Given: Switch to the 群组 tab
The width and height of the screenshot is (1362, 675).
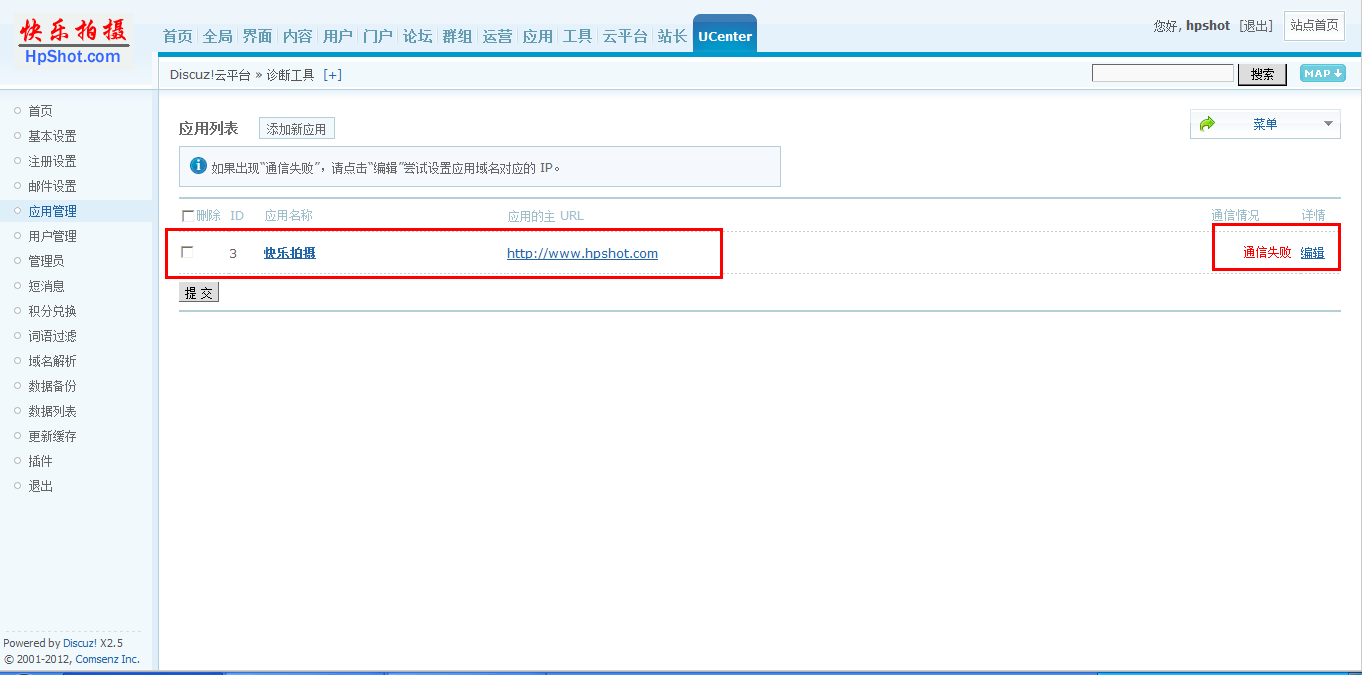Looking at the screenshot, I should tap(457, 36).
